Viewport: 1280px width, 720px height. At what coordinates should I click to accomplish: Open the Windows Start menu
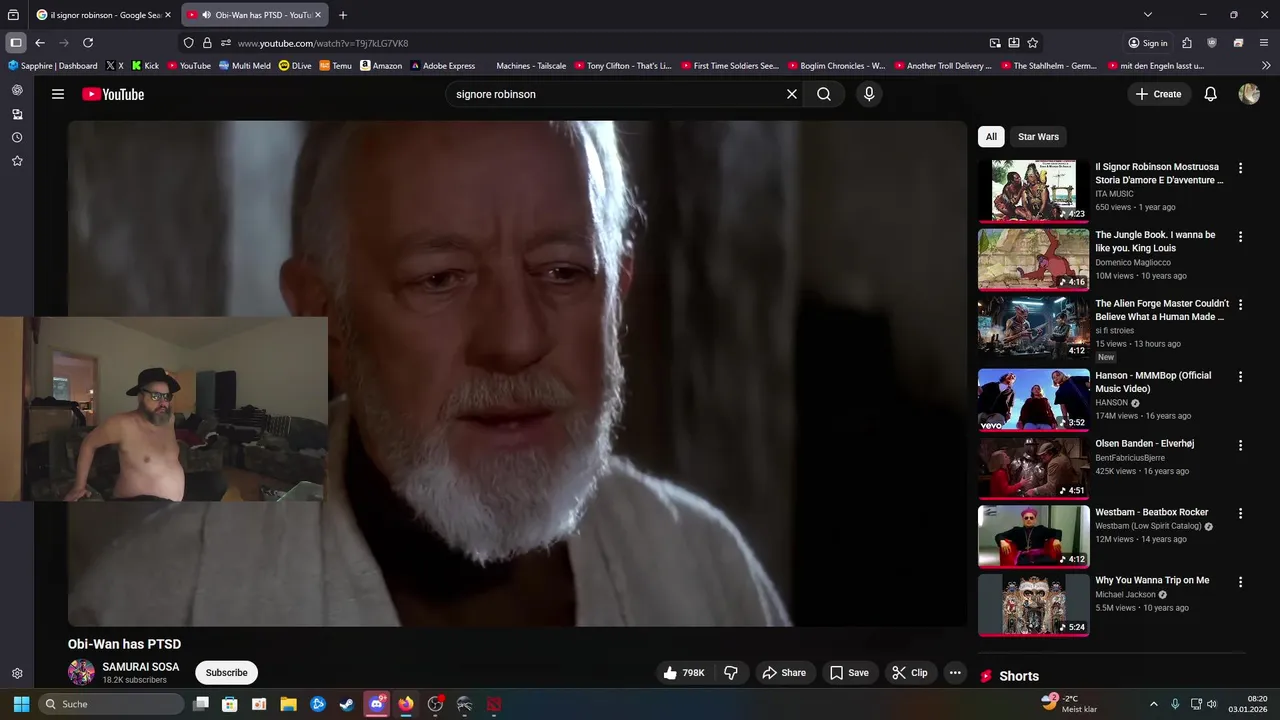click(x=21, y=704)
